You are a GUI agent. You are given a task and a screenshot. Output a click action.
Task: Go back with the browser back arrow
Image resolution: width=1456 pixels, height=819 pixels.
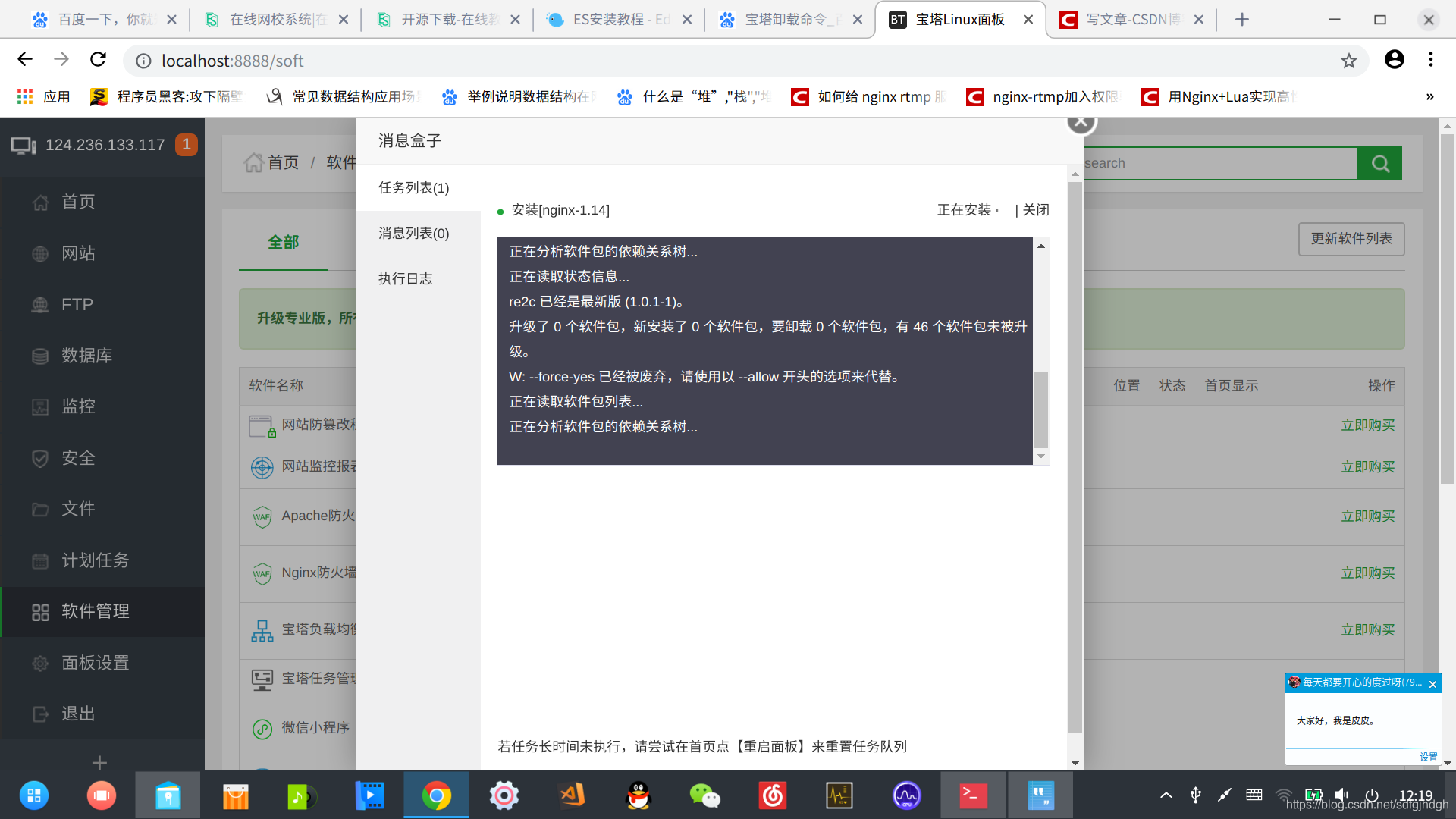coord(24,60)
